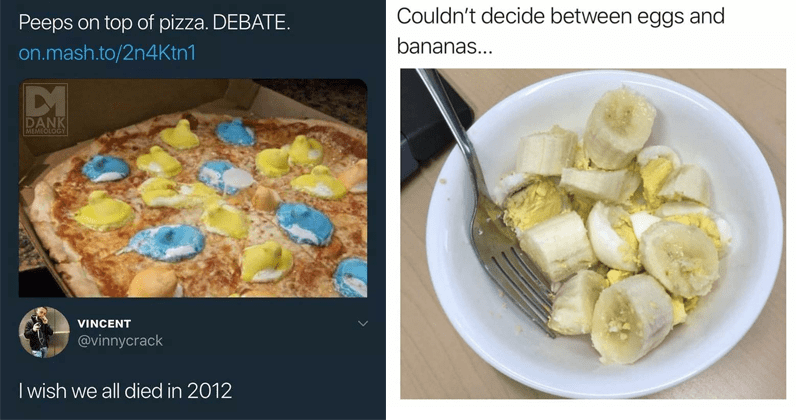
Task: Click the yellow Peep at the pizza's top left
Action: [179, 134]
